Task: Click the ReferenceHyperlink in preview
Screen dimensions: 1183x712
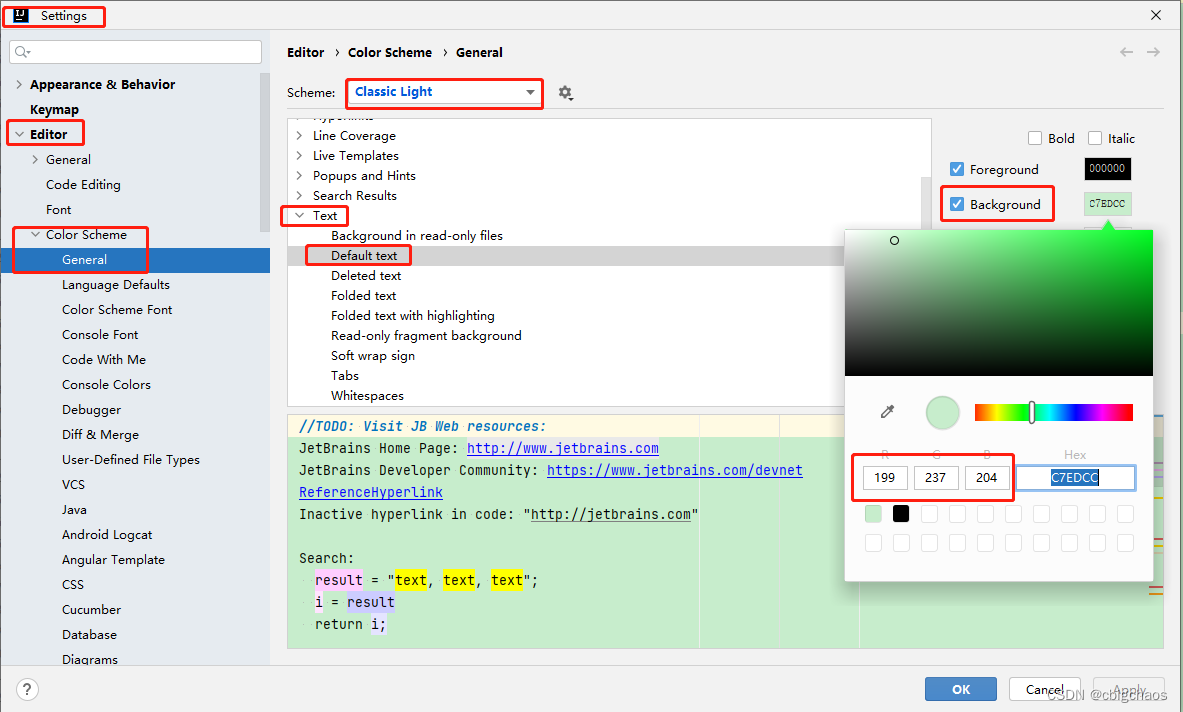Action: point(370,492)
